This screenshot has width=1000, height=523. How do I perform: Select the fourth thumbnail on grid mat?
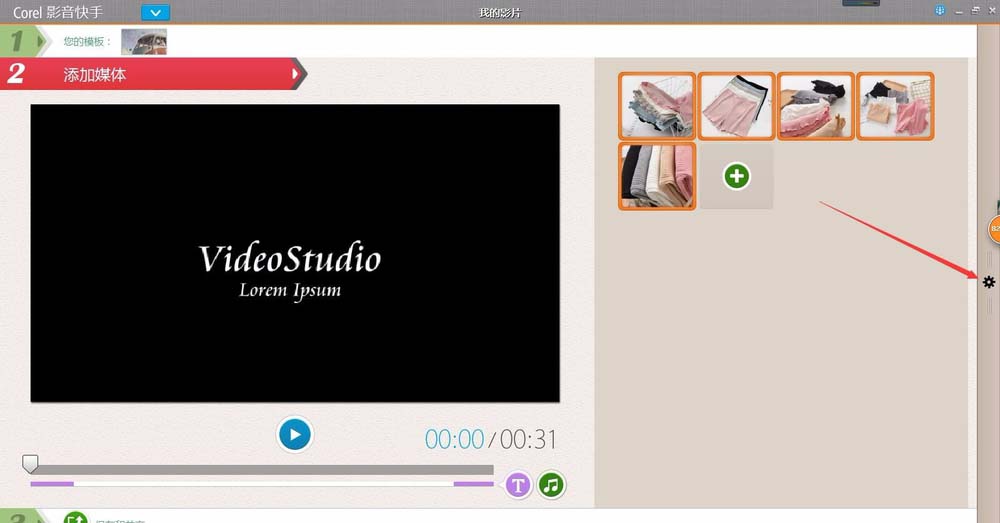pyautogui.click(x=895, y=106)
